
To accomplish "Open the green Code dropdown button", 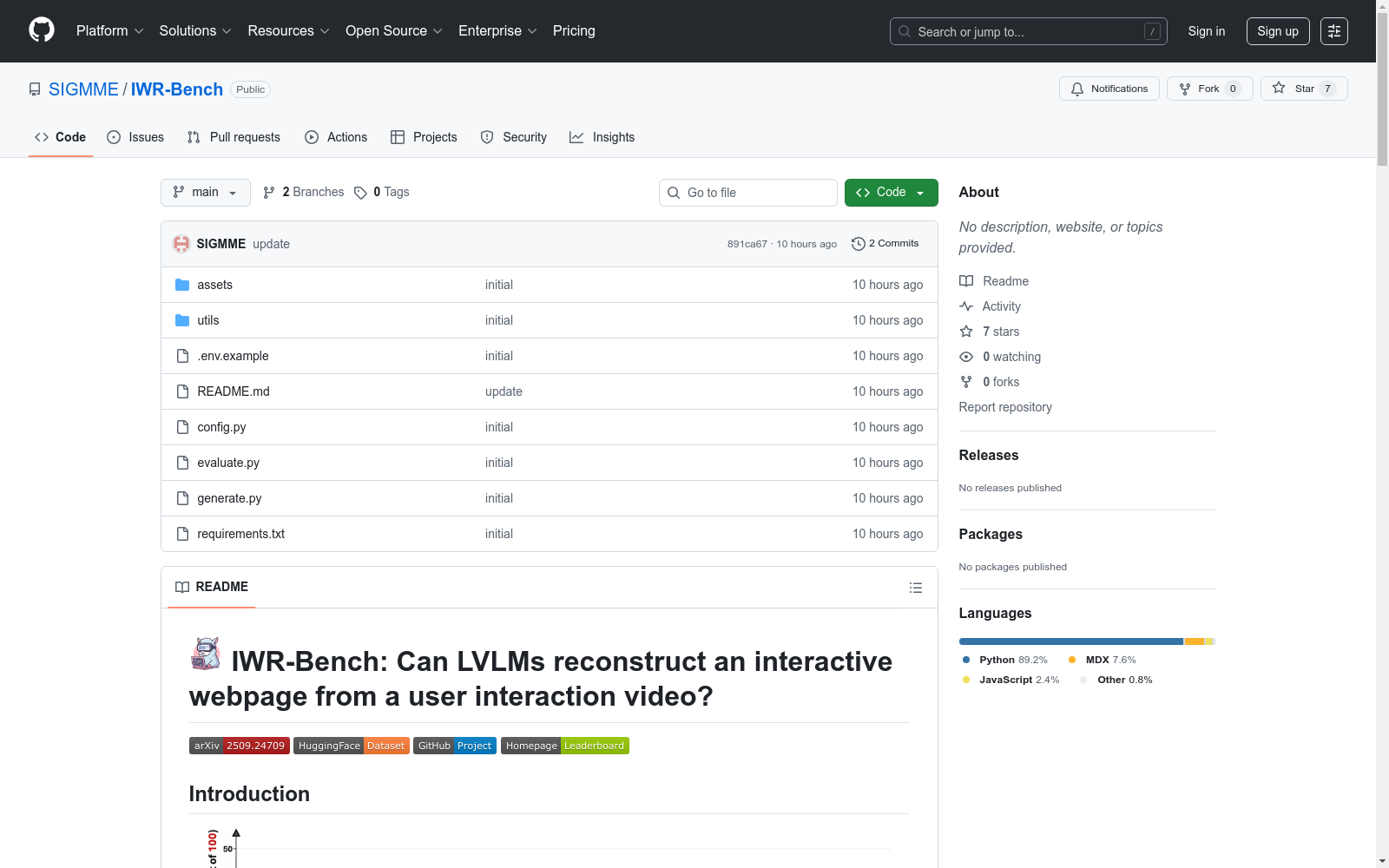I will coord(891,193).
